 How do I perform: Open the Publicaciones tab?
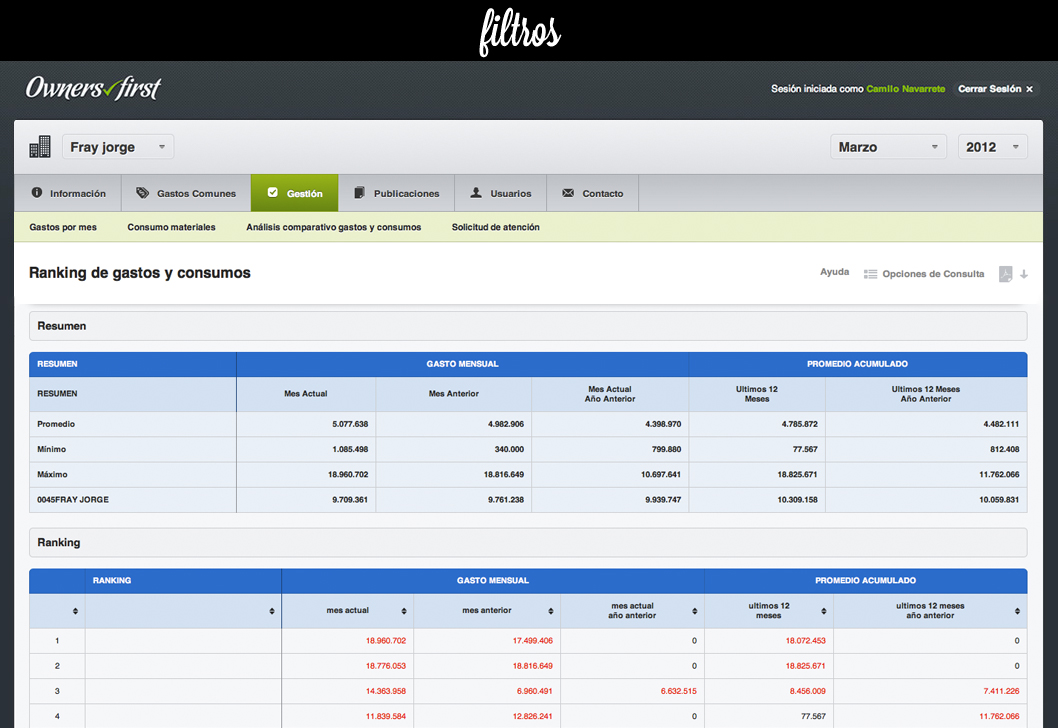coord(397,193)
